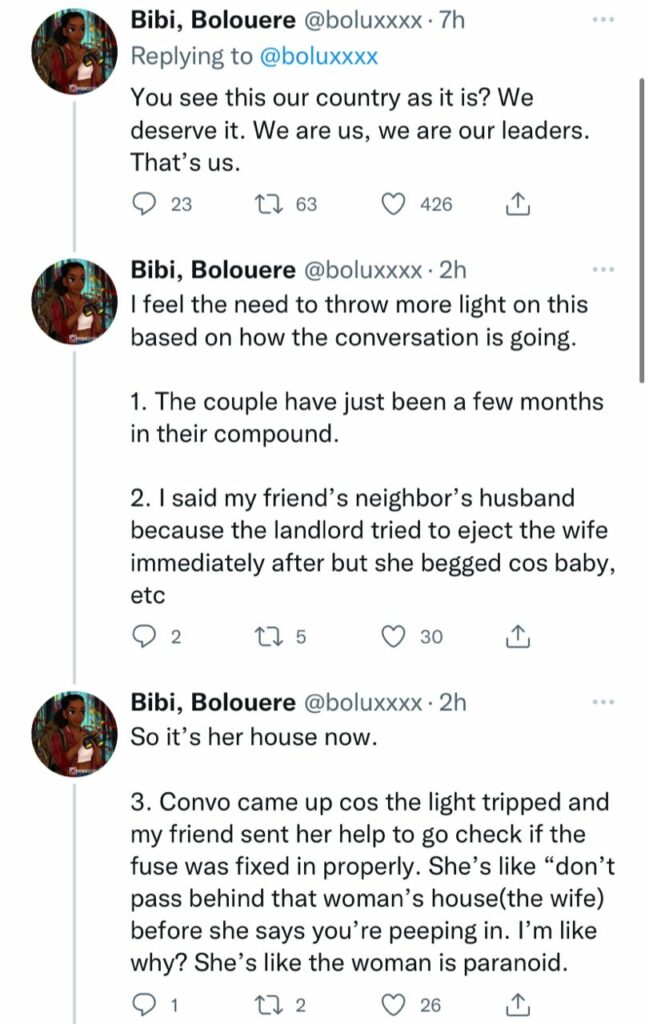The image size is (649, 1024).
Task: Open more options on the 7h tweet
Action: pos(603,20)
